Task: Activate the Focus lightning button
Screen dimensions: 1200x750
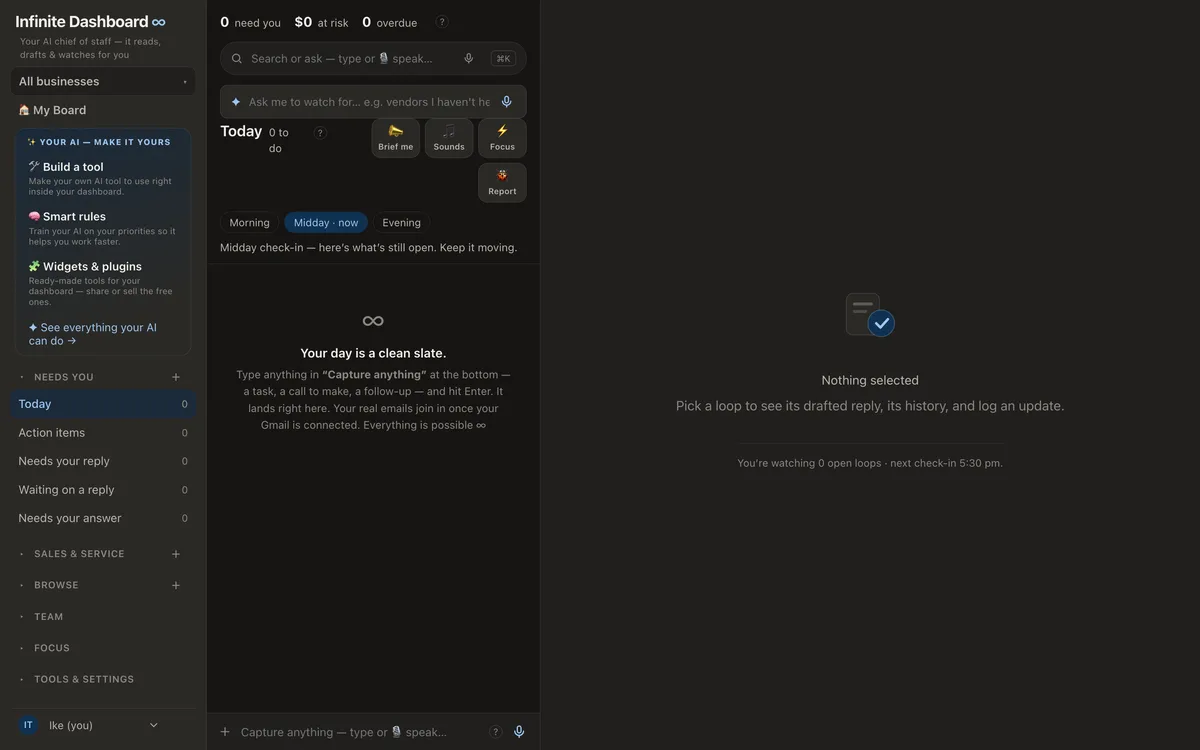Action: pyautogui.click(x=502, y=138)
